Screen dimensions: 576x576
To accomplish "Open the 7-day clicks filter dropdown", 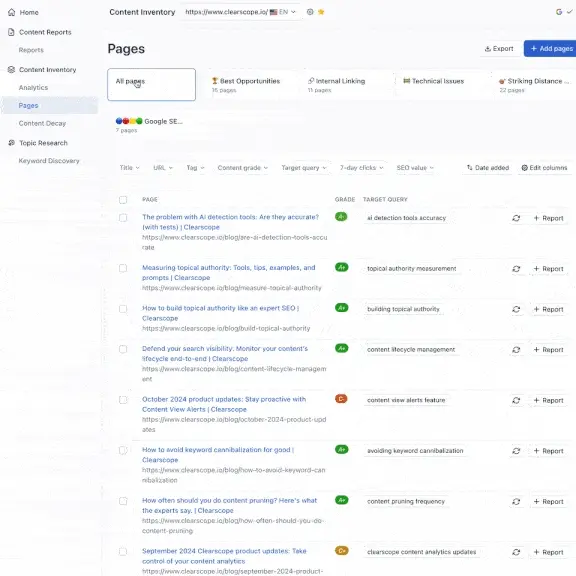I will click(361, 168).
